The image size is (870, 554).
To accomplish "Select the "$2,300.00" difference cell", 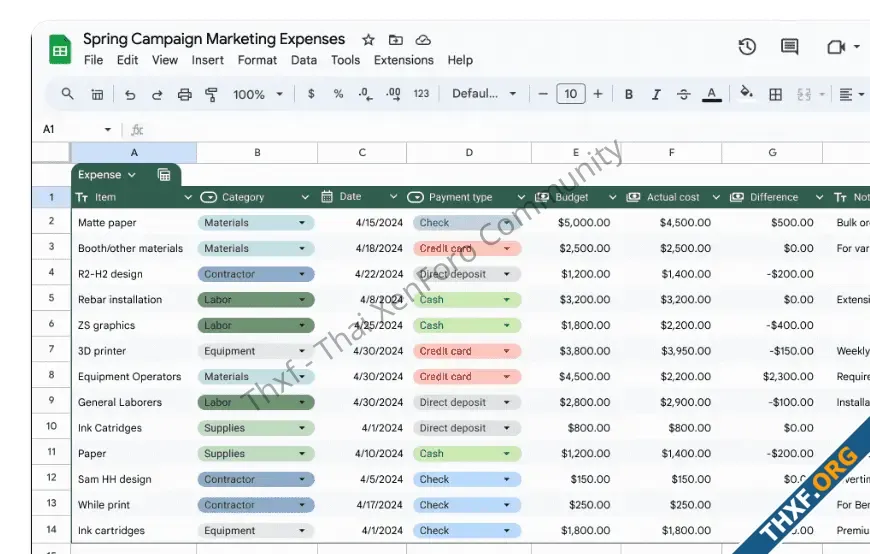I will 772,376.
